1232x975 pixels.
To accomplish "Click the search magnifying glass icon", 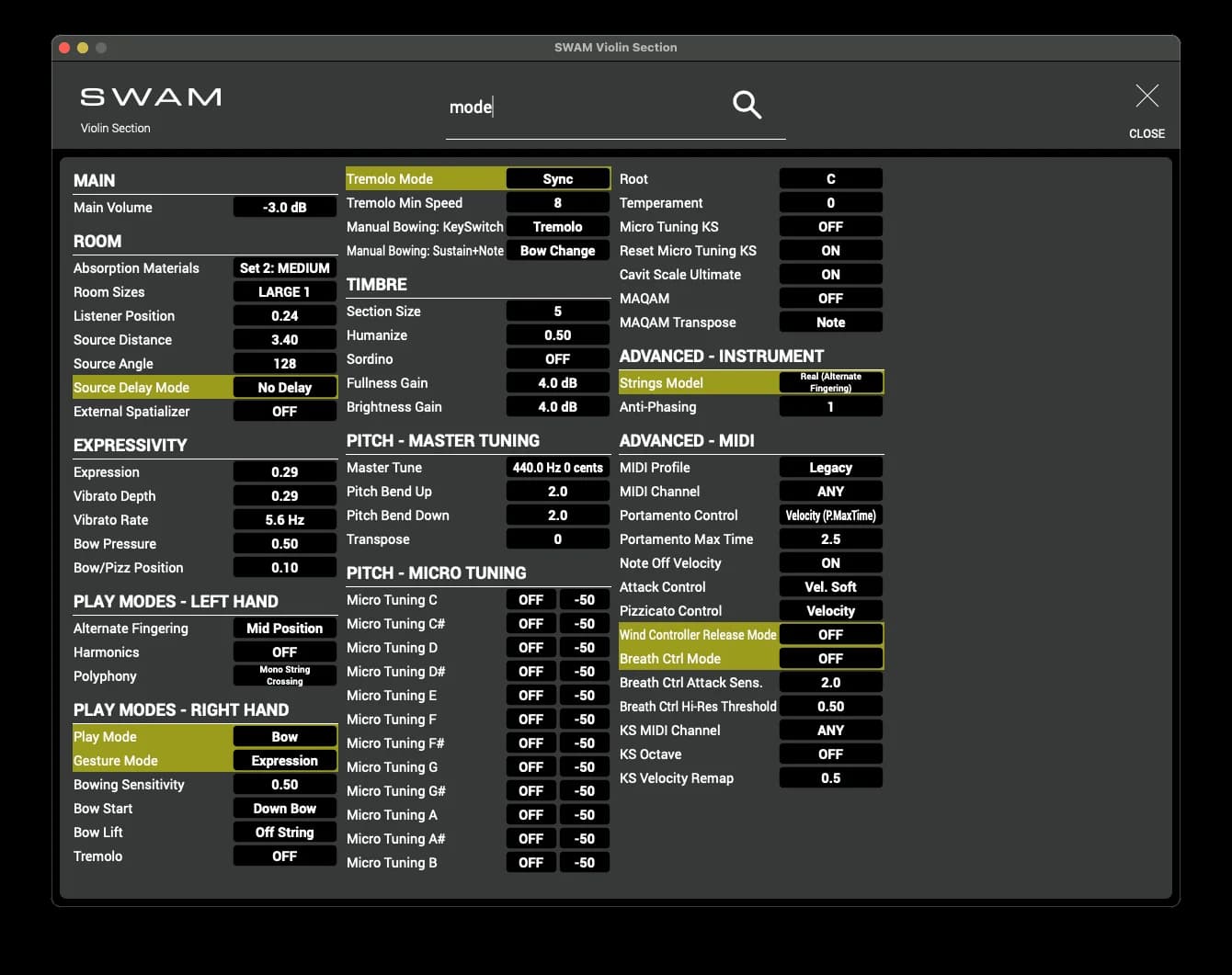I will (747, 105).
